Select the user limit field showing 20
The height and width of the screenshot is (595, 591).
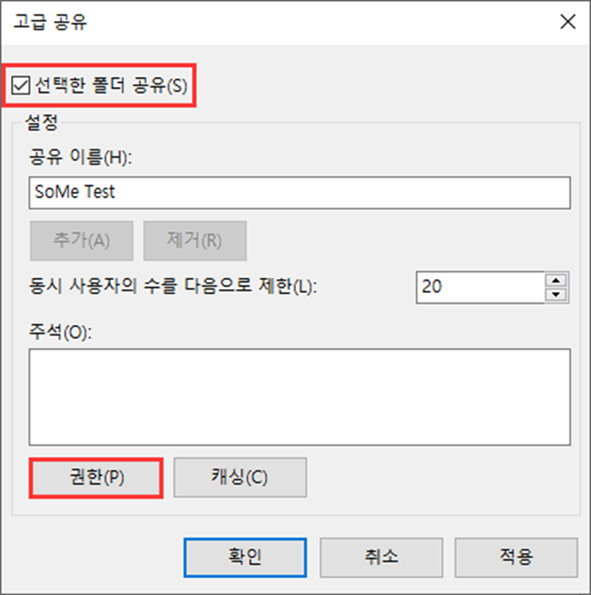[481, 287]
